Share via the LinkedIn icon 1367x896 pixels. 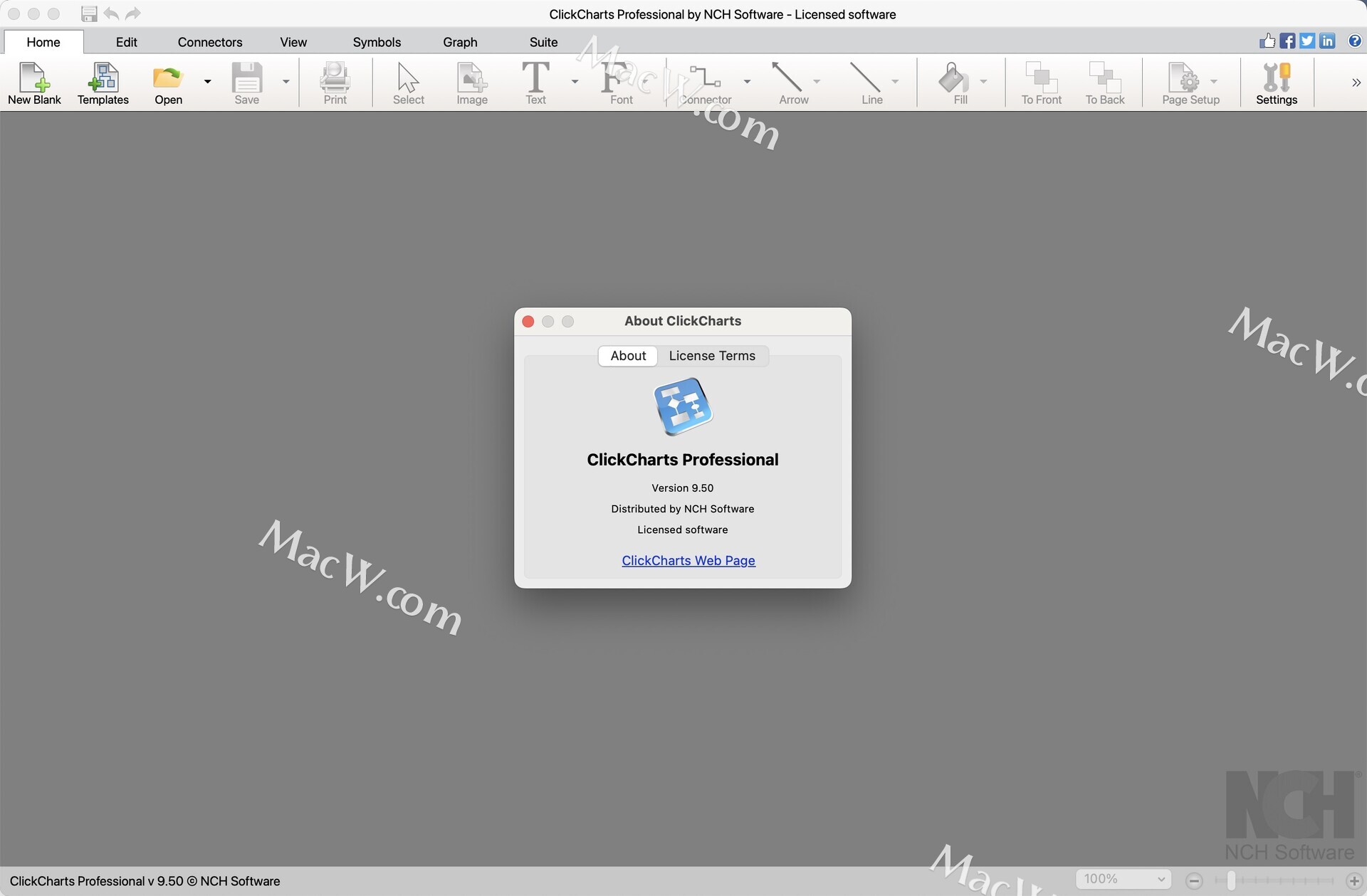[1327, 41]
